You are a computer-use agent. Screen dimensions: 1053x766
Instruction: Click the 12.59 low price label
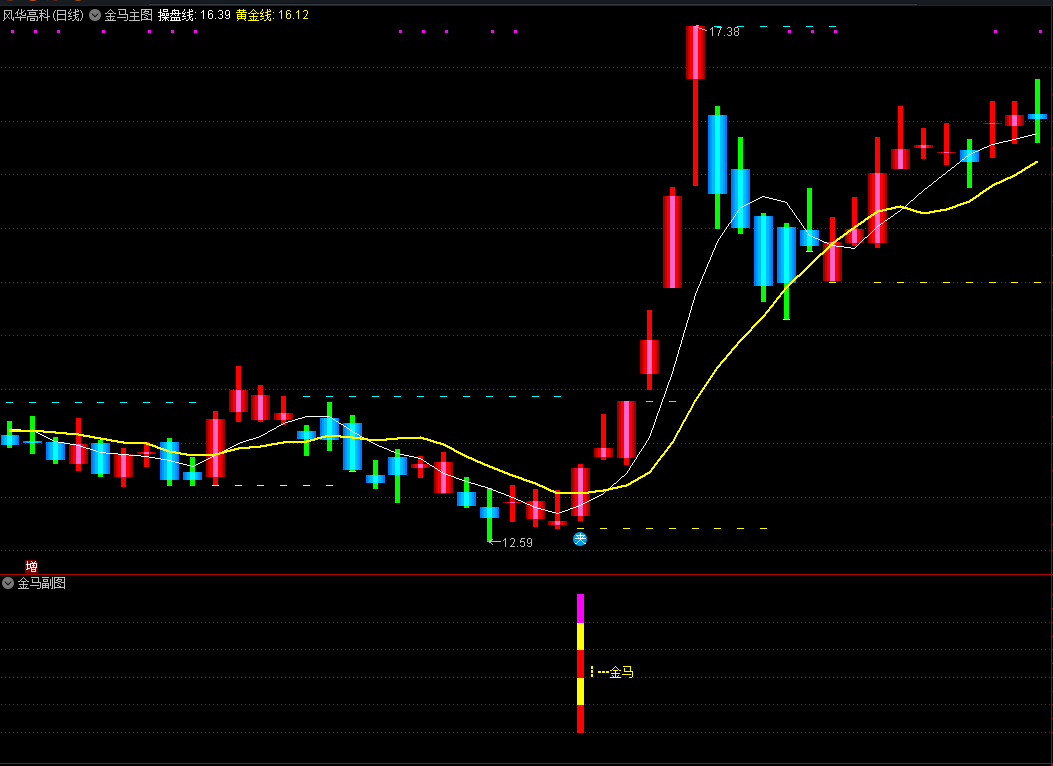pos(517,543)
